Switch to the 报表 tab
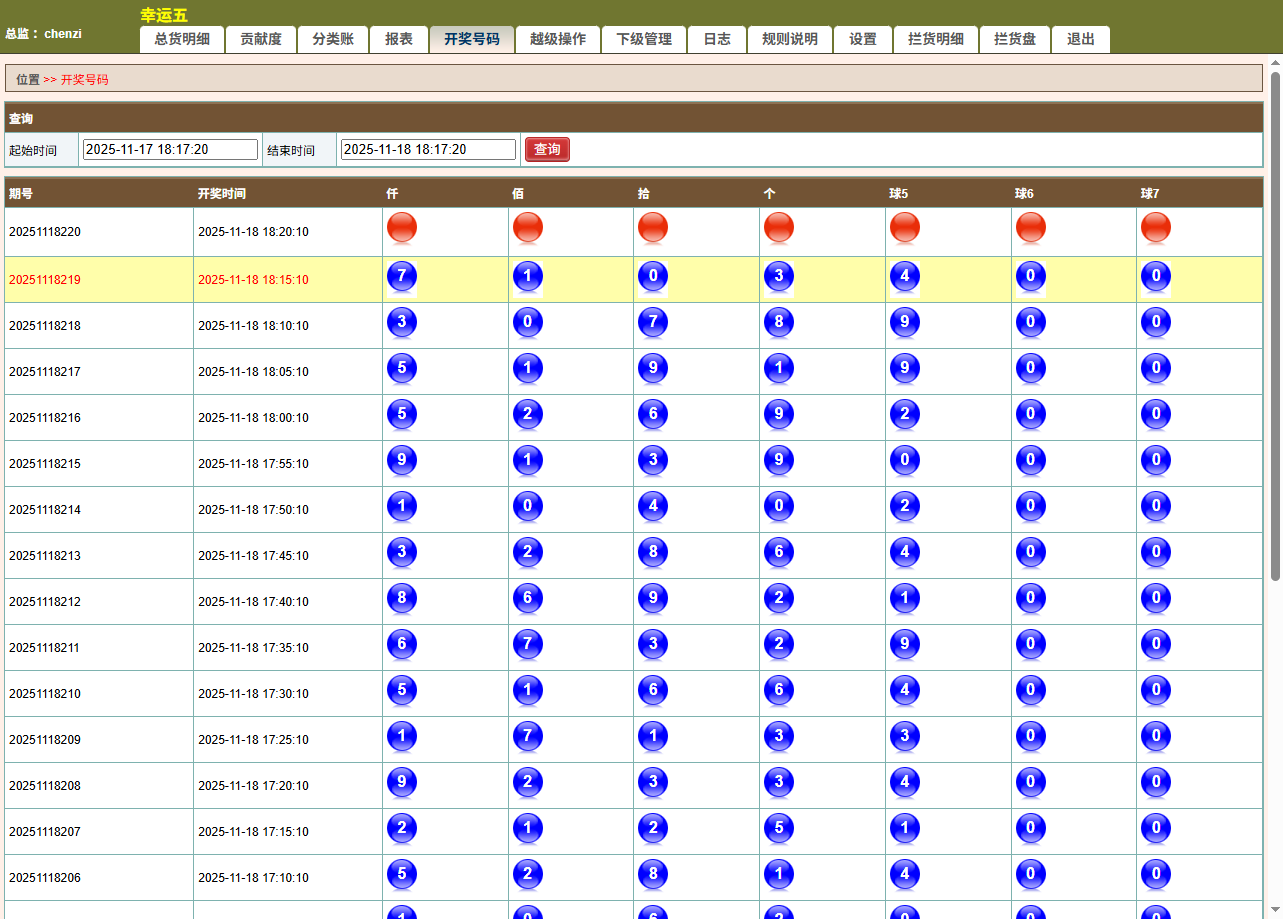This screenshot has width=1283, height=919. (x=399, y=39)
